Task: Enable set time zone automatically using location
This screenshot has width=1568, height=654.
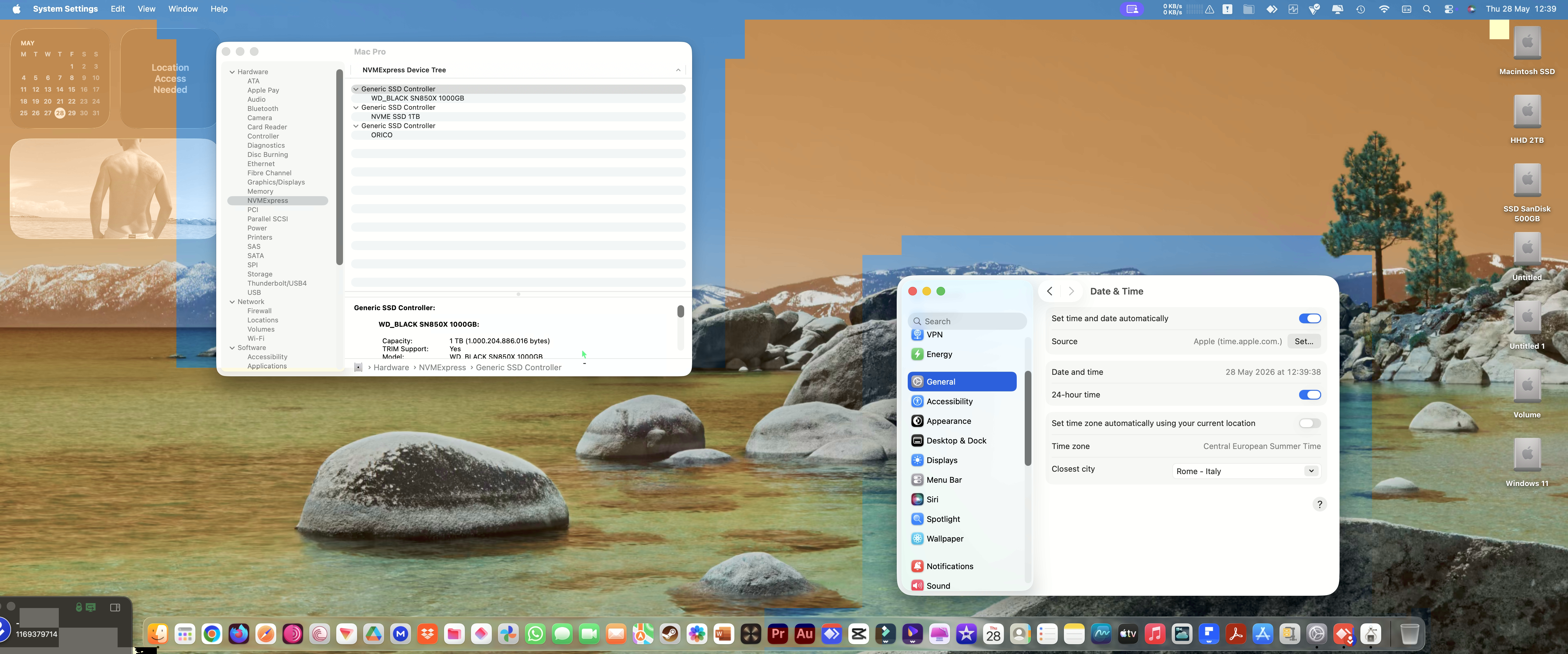Action: pos(1309,423)
